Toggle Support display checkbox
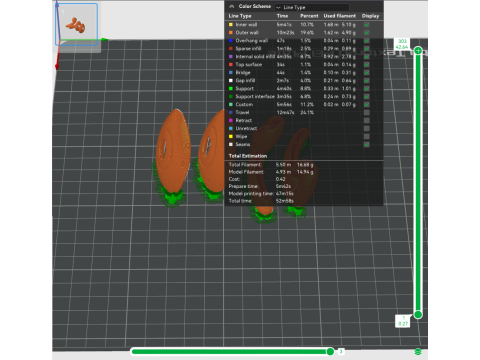 pos(367,89)
